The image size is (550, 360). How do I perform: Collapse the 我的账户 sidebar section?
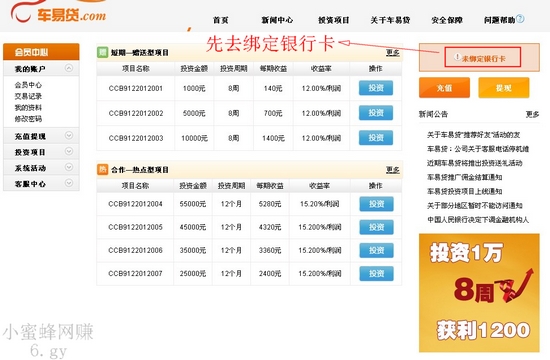coord(69,68)
